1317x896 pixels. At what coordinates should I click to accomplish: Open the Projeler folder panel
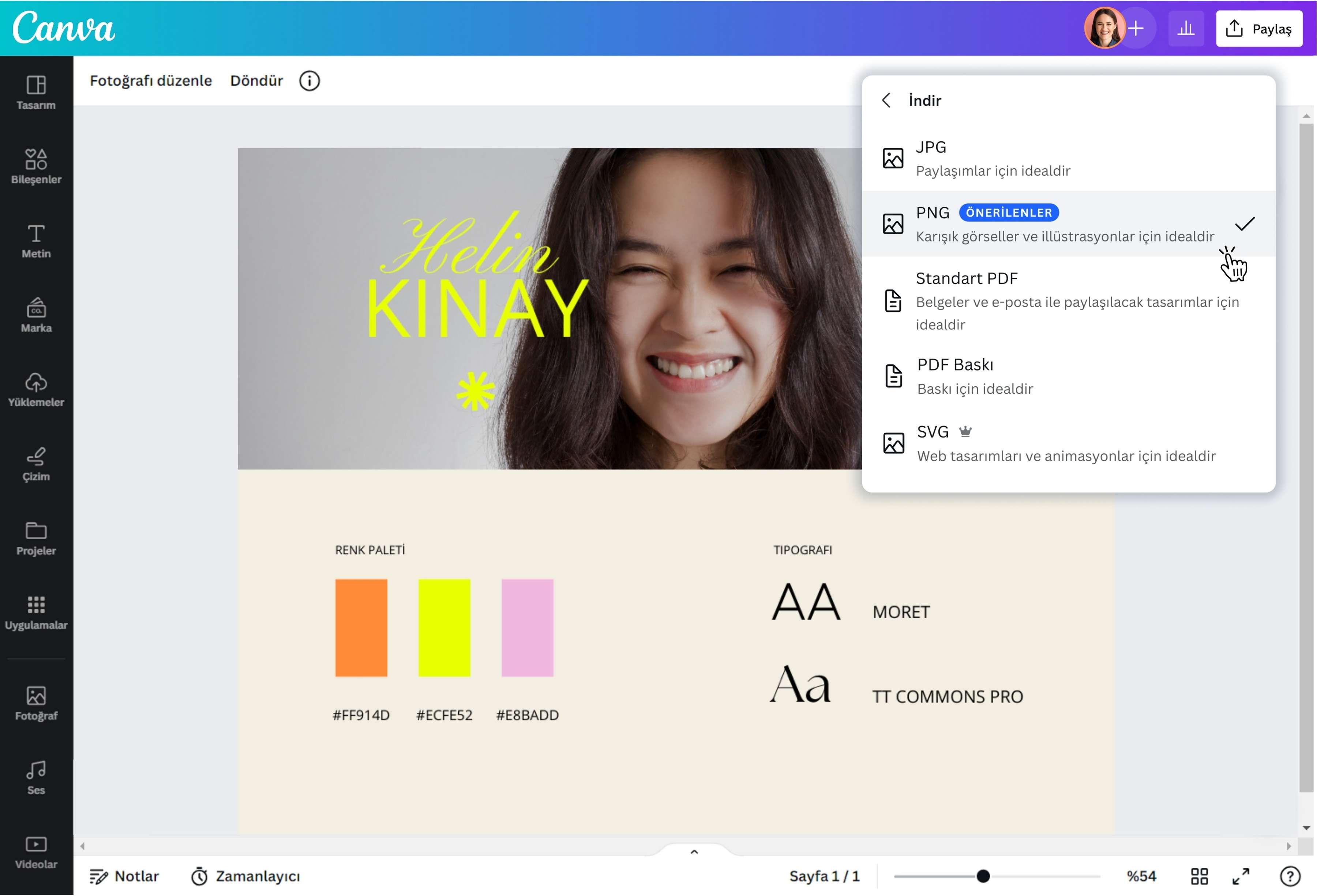pyautogui.click(x=36, y=539)
